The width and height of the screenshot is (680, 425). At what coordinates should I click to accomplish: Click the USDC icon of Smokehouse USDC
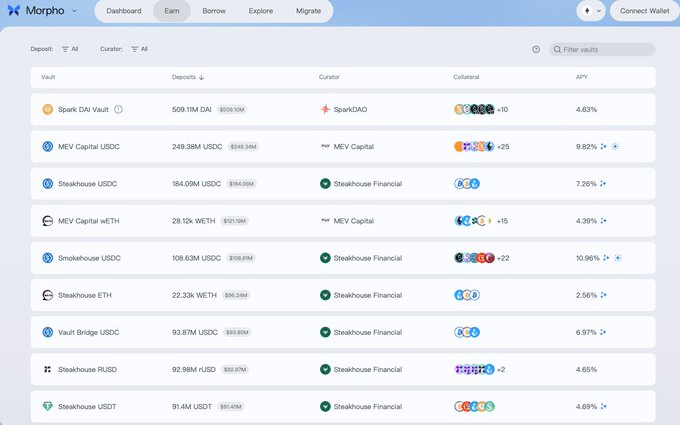click(x=47, y=258)
